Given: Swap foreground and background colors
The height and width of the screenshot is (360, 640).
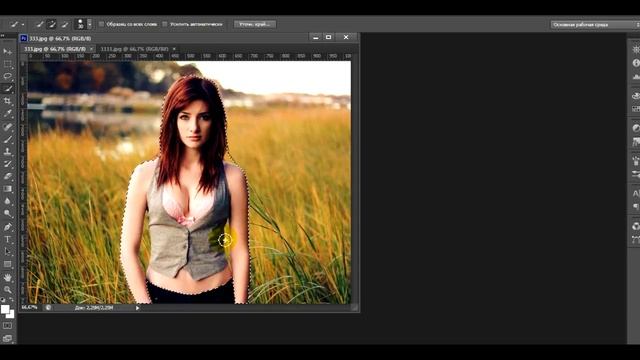Looking at the screenshot, I should 11,300.
